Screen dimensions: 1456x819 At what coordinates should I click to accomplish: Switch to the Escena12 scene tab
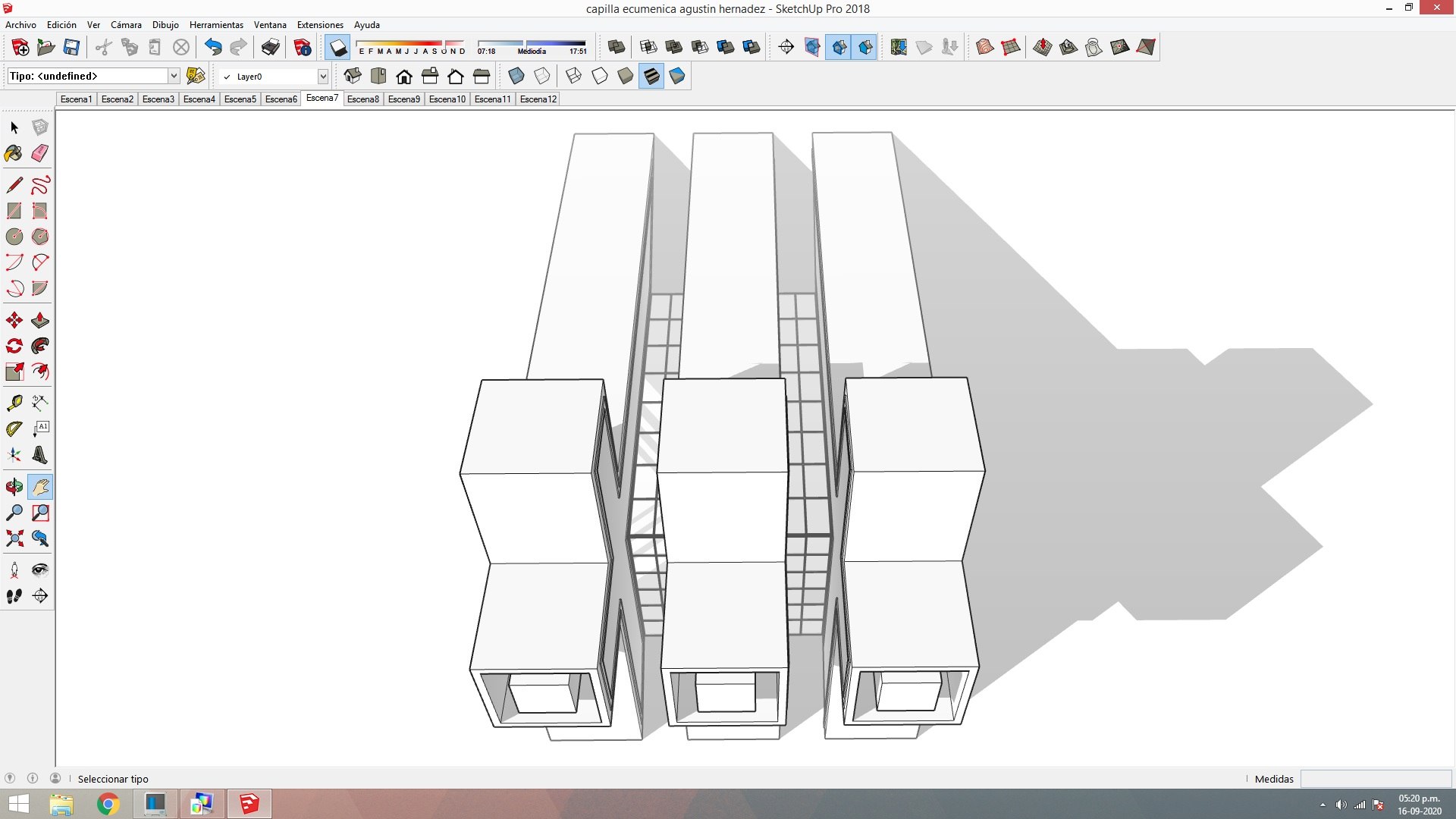tap(538, 99)
